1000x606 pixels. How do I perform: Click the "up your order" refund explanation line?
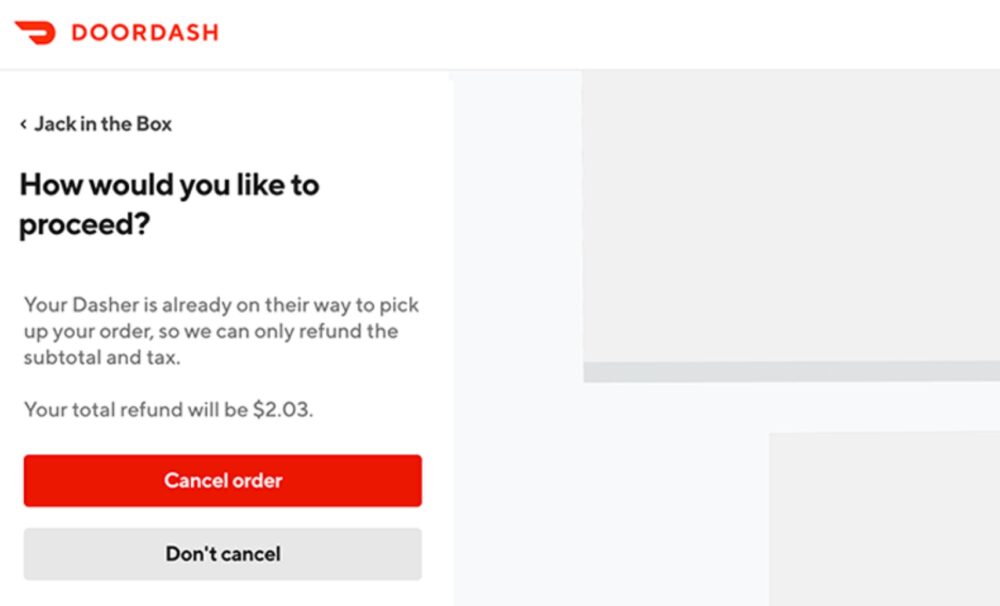pos(210,331)
